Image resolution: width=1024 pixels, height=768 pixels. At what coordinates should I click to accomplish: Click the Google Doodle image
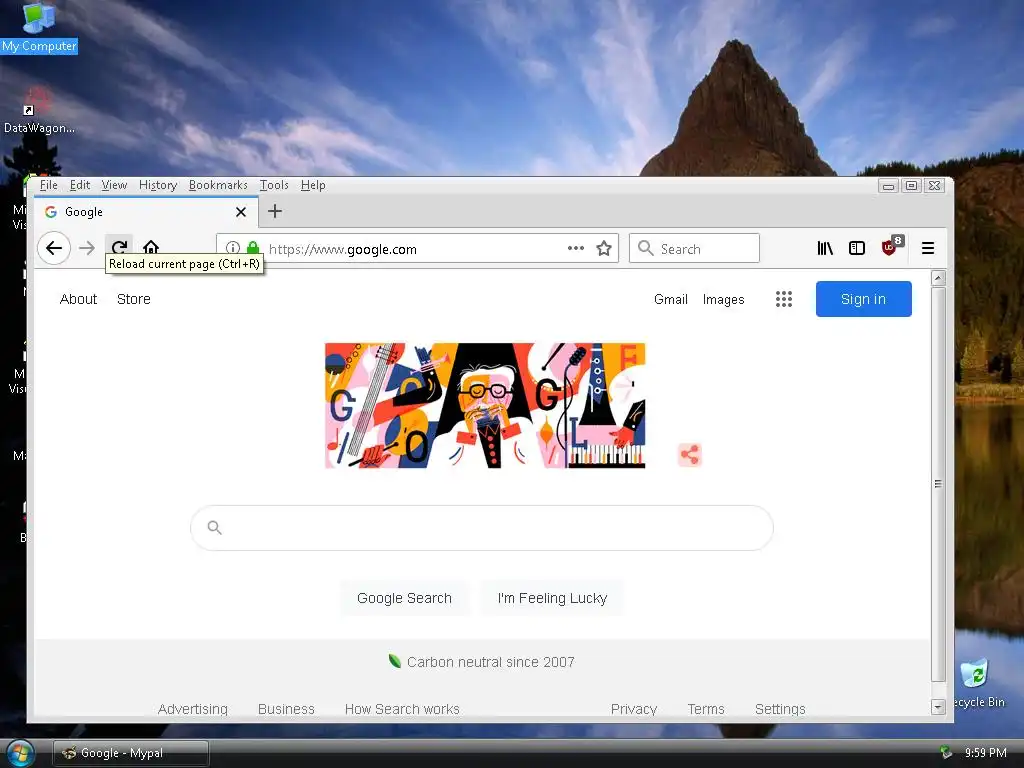pyautogui.click(x=485, y=406)
